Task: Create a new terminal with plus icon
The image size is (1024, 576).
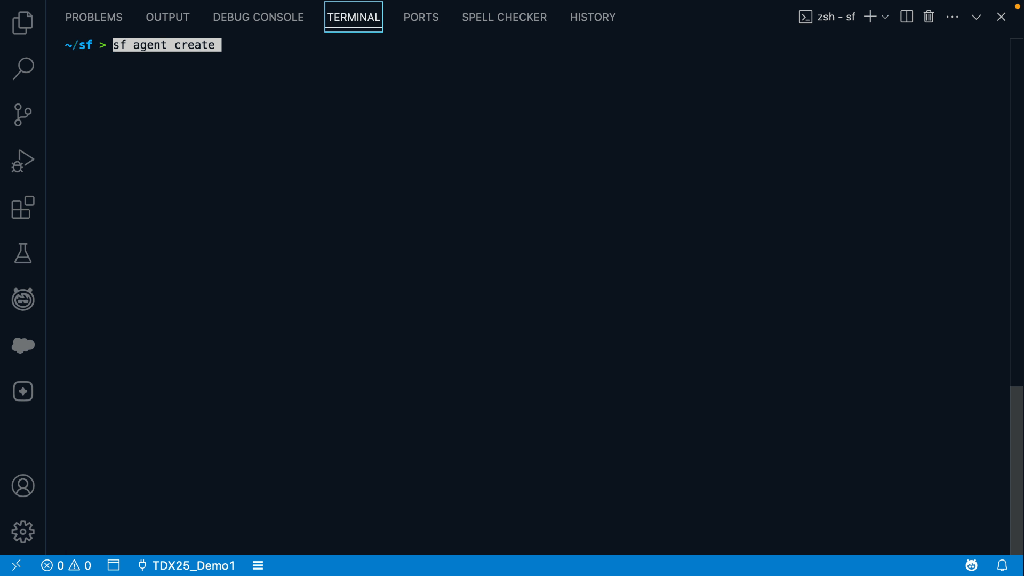Action: click(x=870, y=17)
